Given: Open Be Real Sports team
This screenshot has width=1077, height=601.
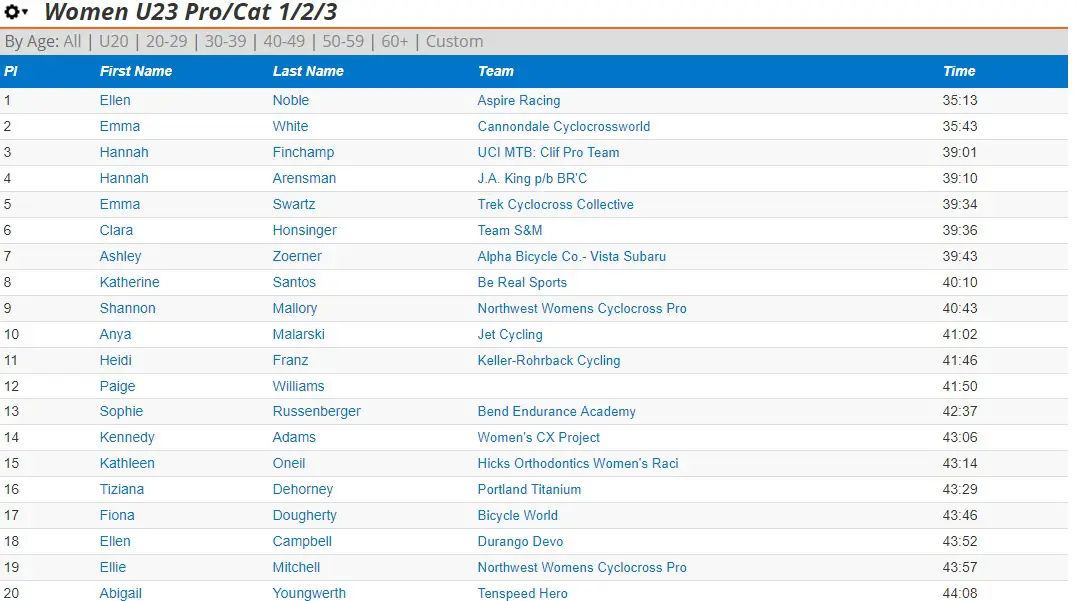Looking at the screenshot, I should click(522, 282).
